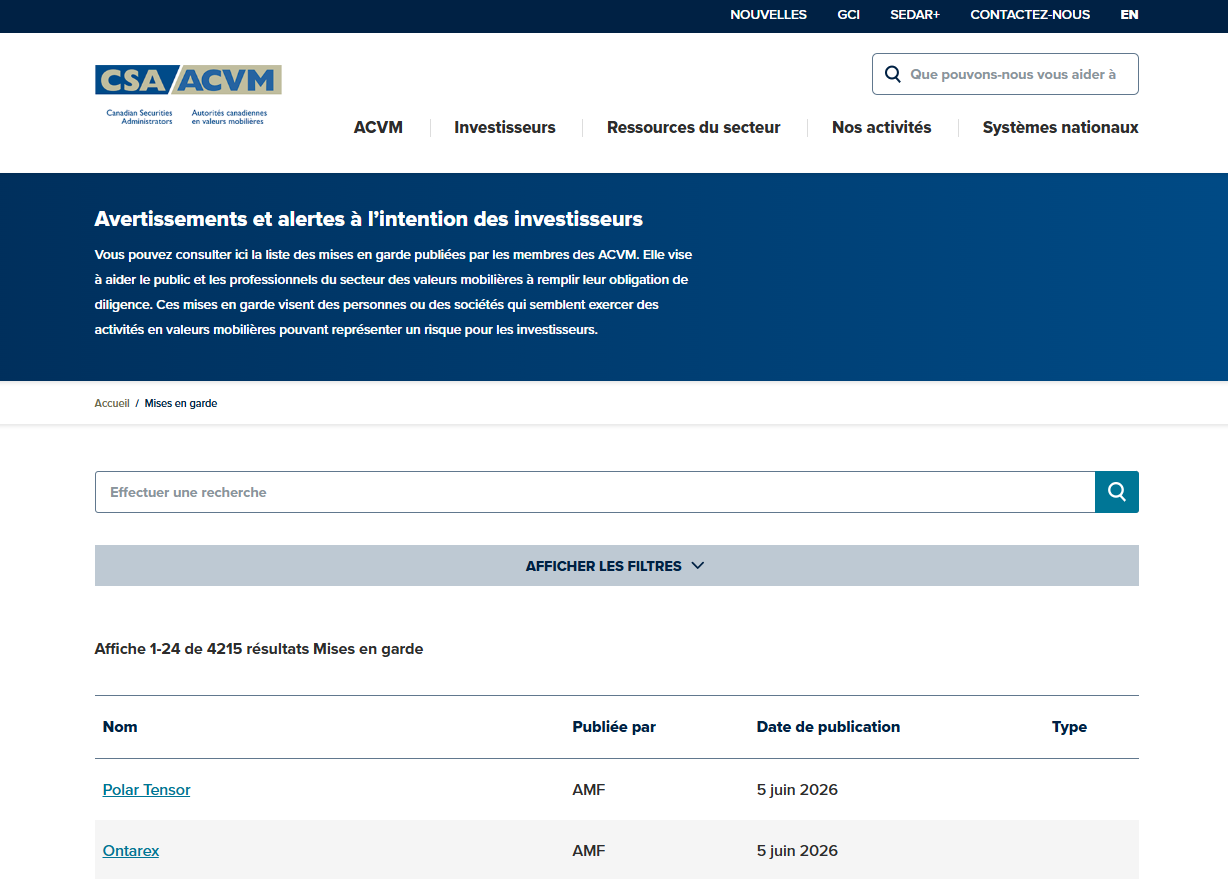Click AMF in Polar Tensor row
The width and height of the screenshot is (1228, 879).
pos(589,790)
